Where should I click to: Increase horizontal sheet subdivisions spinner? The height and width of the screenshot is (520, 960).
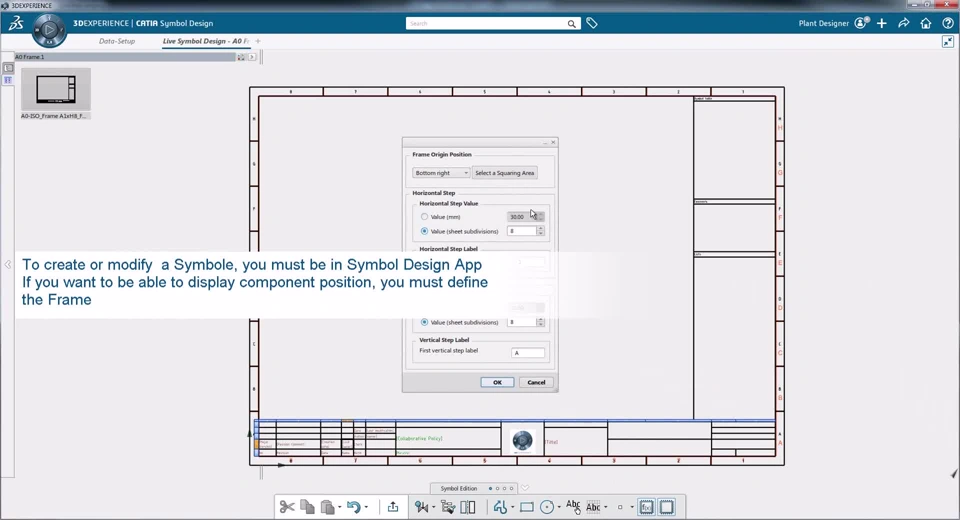point(541,228)
